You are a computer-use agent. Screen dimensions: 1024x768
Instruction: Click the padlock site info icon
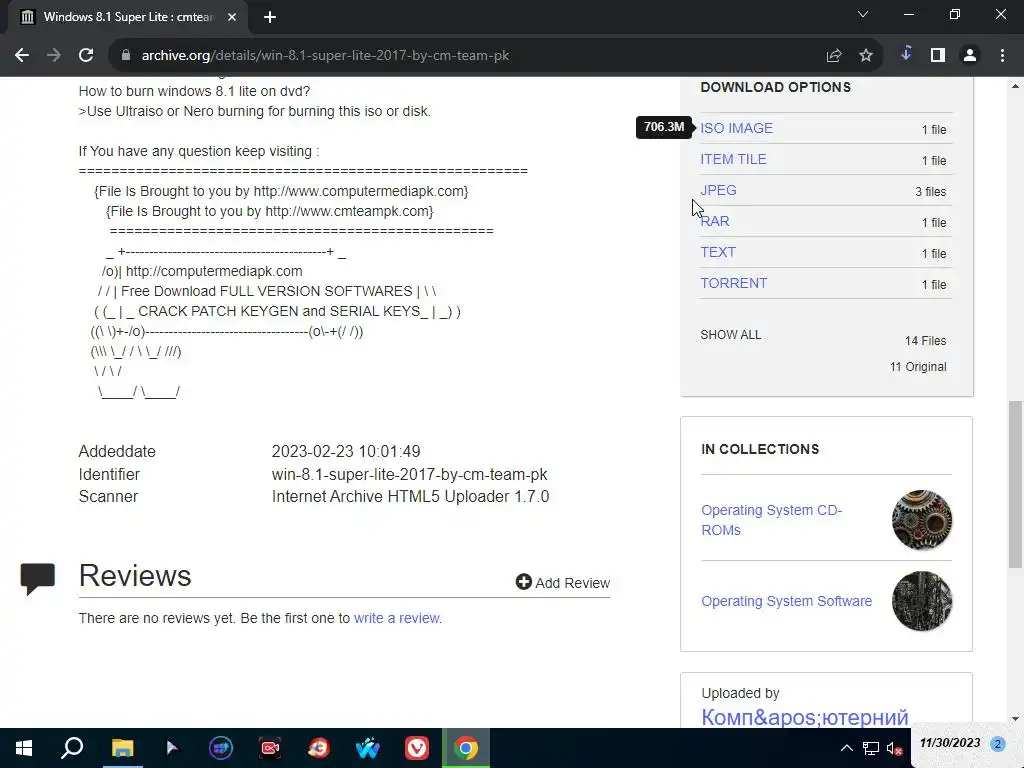click(x=126, y=56)
